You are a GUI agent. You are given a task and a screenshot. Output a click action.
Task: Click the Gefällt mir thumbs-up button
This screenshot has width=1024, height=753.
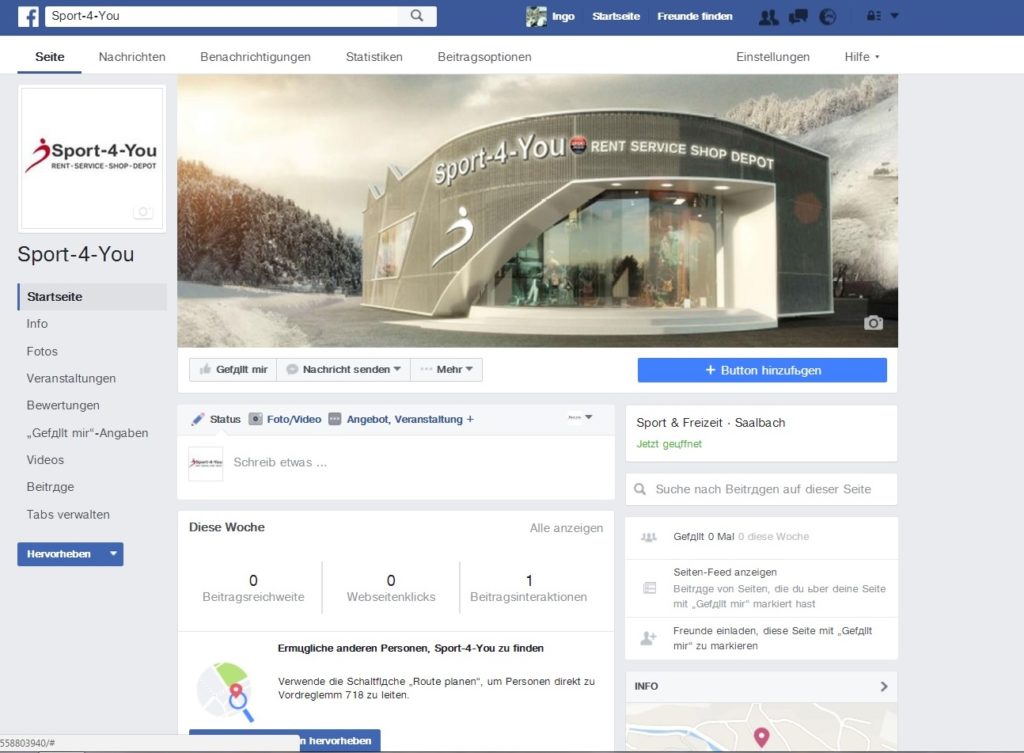tap(233, 370)
